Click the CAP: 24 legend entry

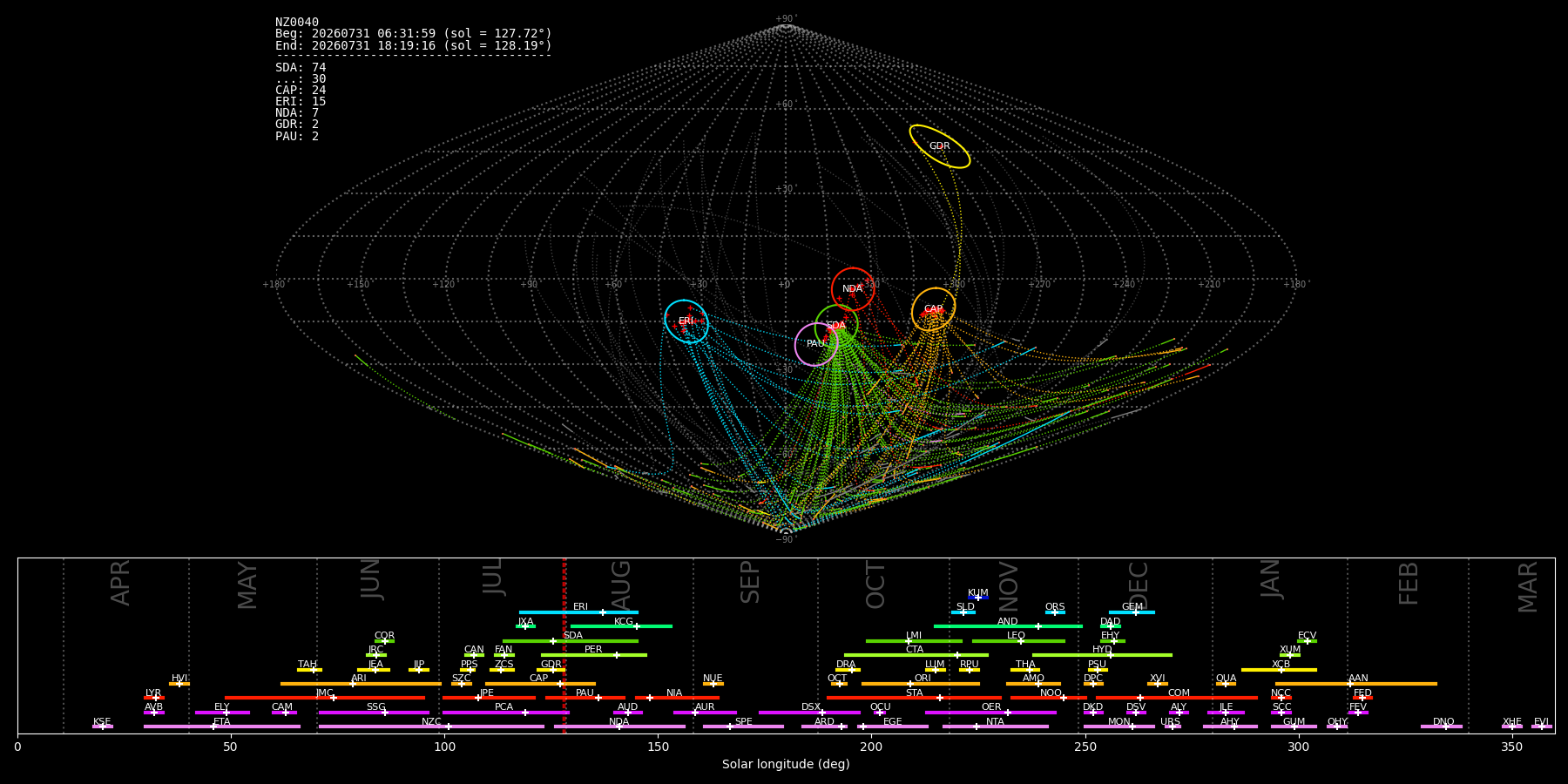[x=301, y=90]
